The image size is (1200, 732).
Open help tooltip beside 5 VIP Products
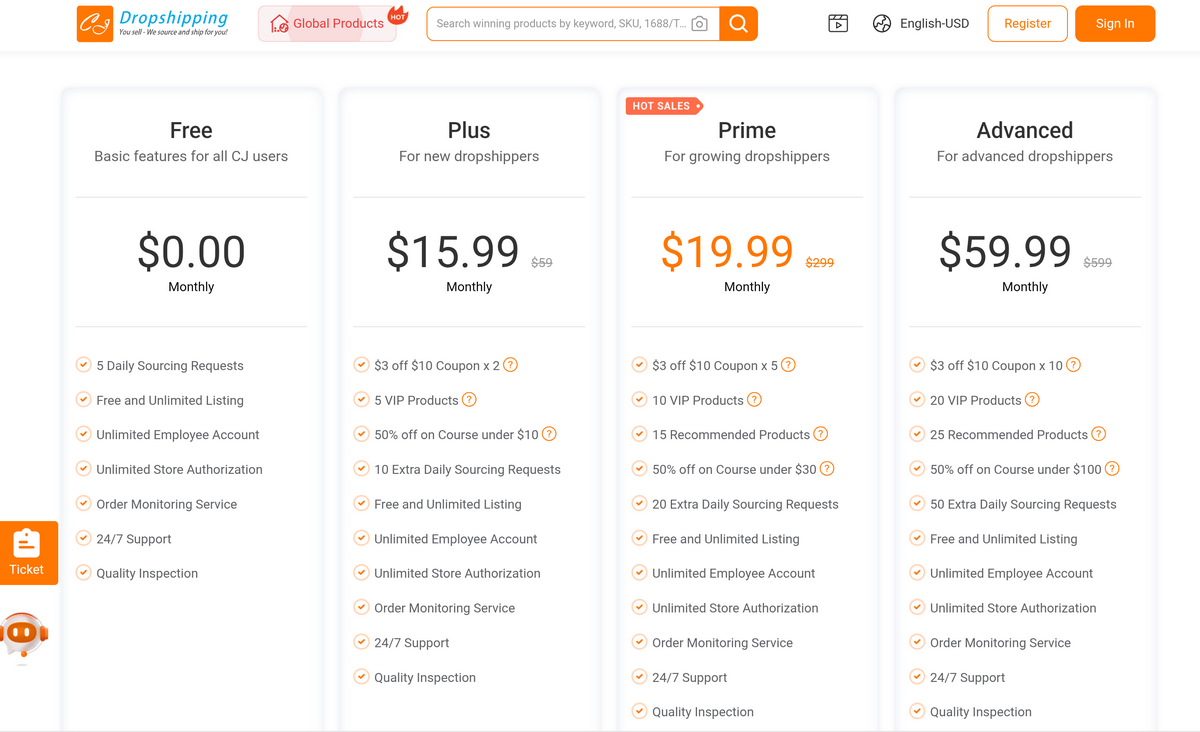tap(469, 399)
